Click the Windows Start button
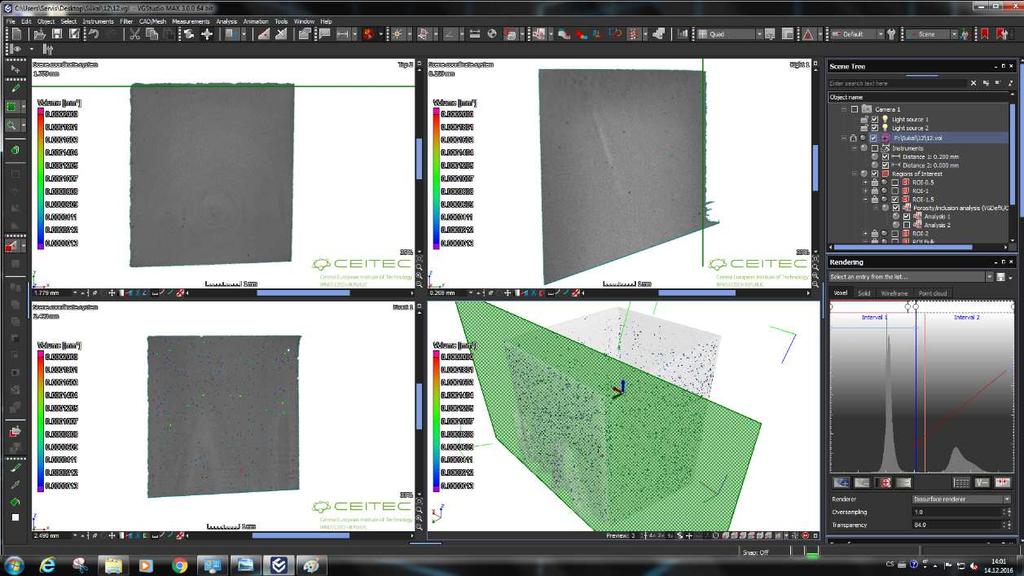The width and height of the screenshot is (1024, 576). click(14, 565)
